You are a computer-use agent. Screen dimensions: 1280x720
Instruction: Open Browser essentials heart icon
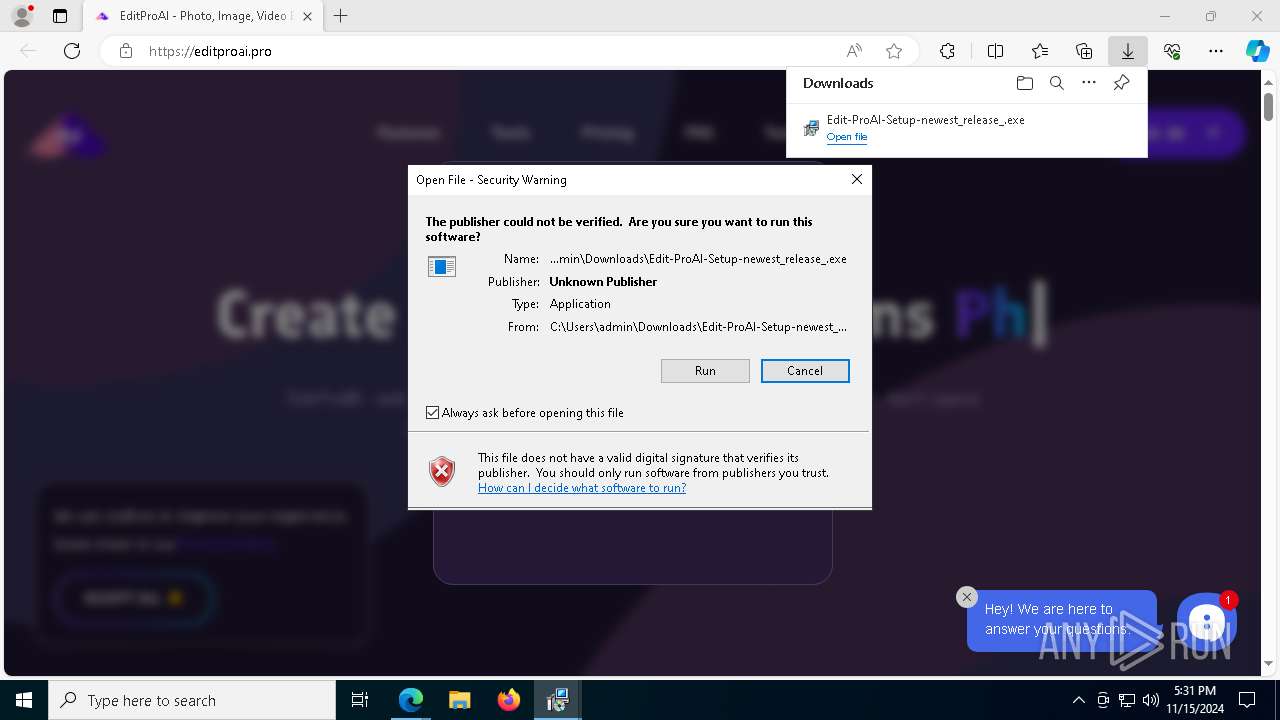click(x=1172, y=51)
